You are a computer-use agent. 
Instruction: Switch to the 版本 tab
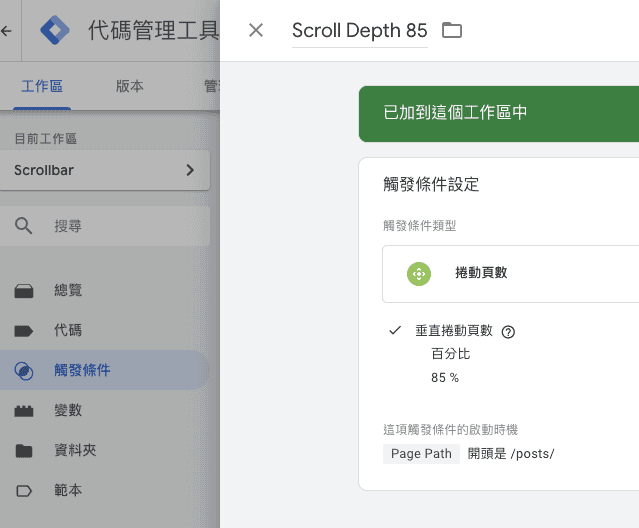130,86
